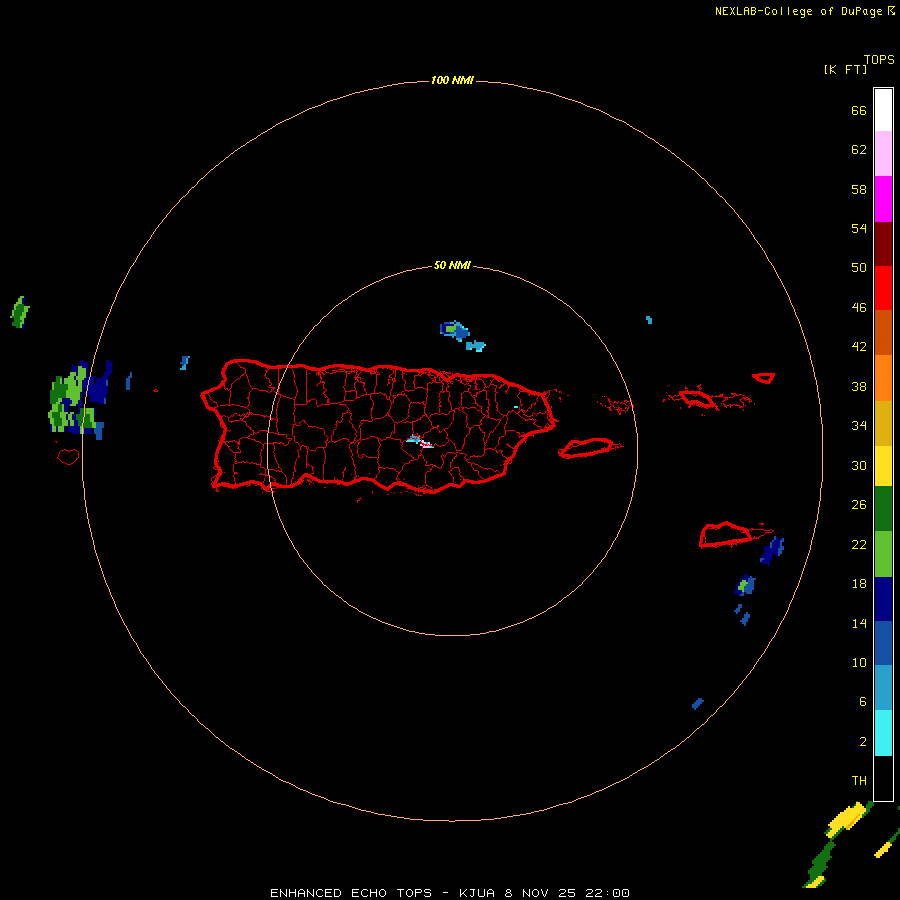Click the magenta legend swatch
Viewport: 900px width, 900px height.
tap(883, 199)
